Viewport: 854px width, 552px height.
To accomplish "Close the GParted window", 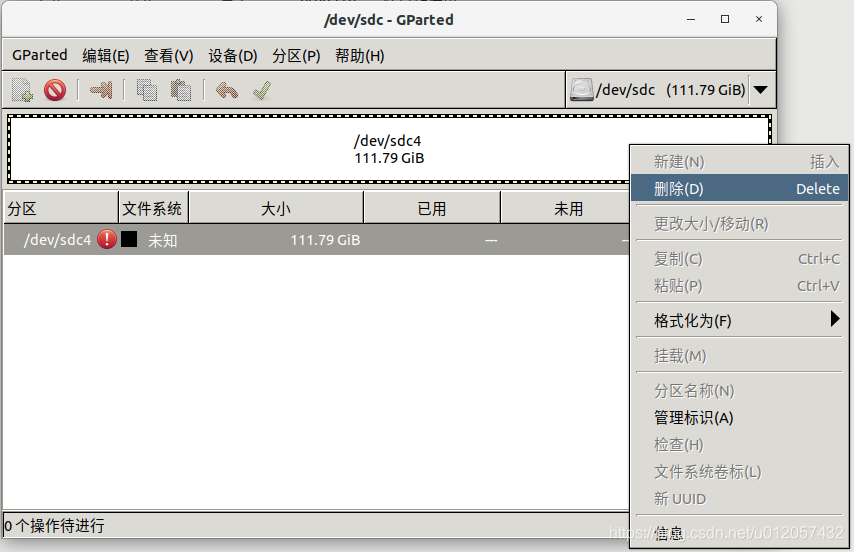I will 759,19.
